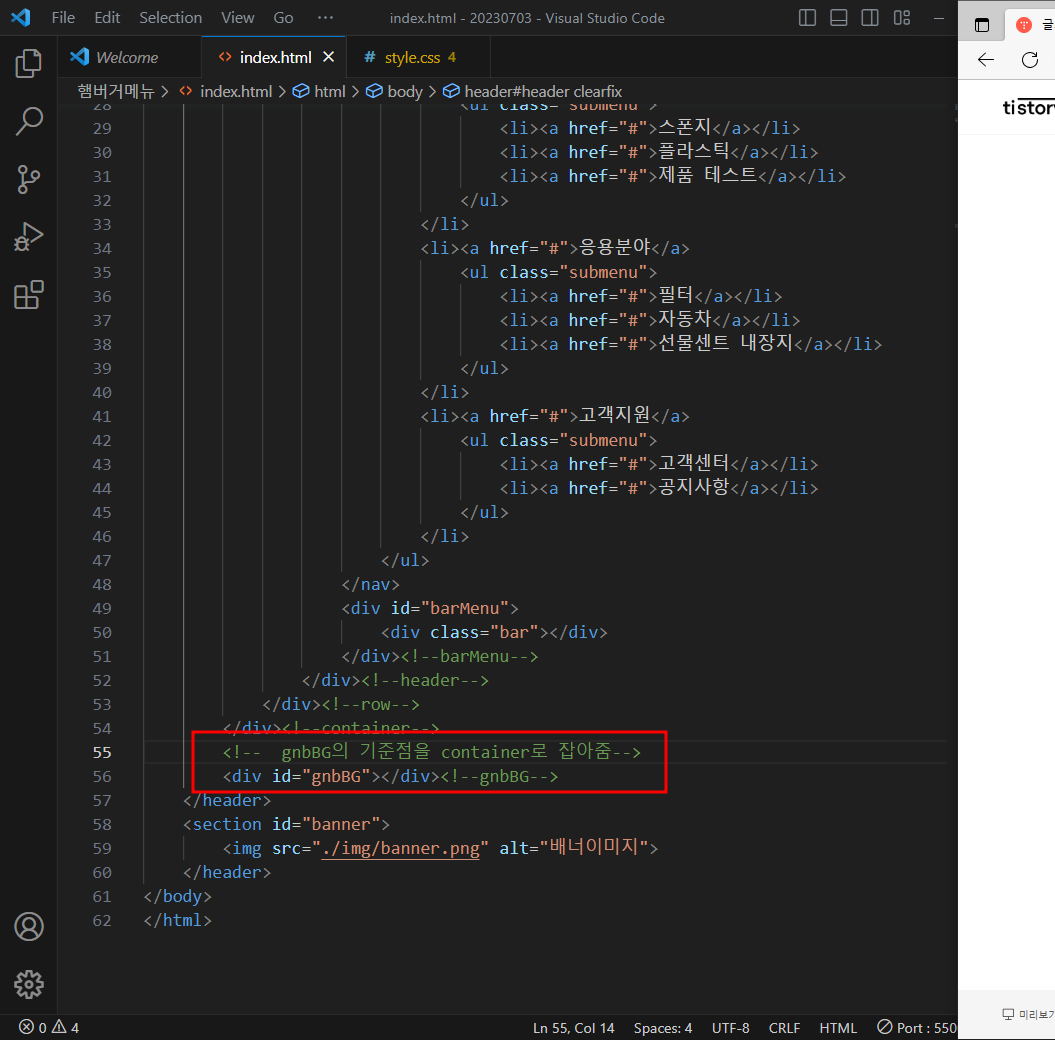The image size is (1055, 1040).
Task: Select 햄버거메뉴 folder breadcrumb
Action: click(116, 91)
